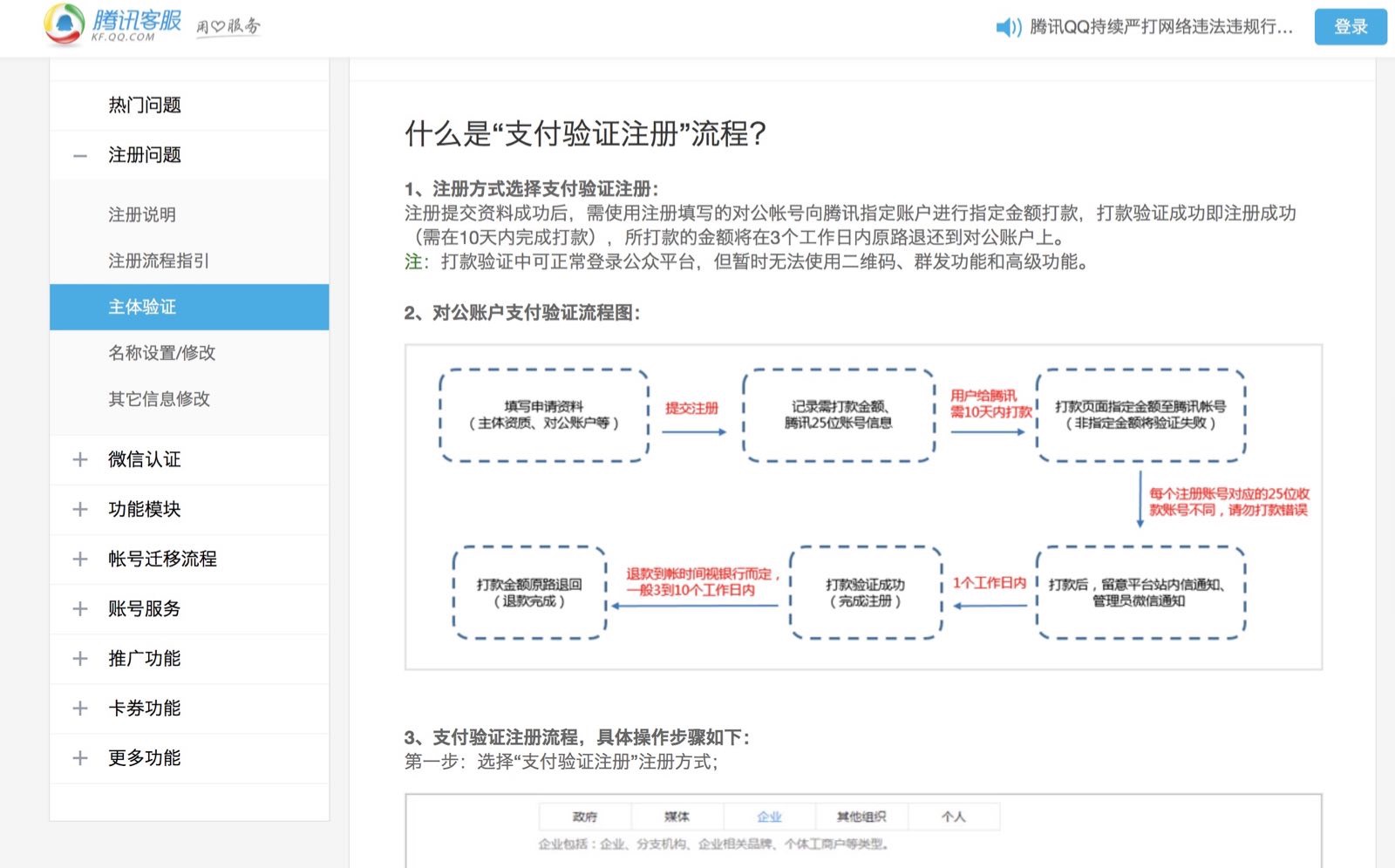Select the 个人 tab in registration image
Image resolution: width=1395 pixels, height=868 pixels.
point(954,817)
